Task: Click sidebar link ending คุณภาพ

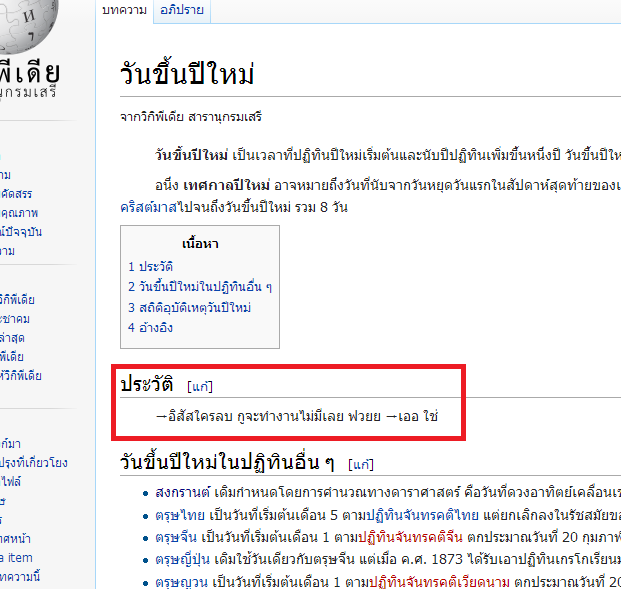Action: pyautogui.click(x=19, y=213)
